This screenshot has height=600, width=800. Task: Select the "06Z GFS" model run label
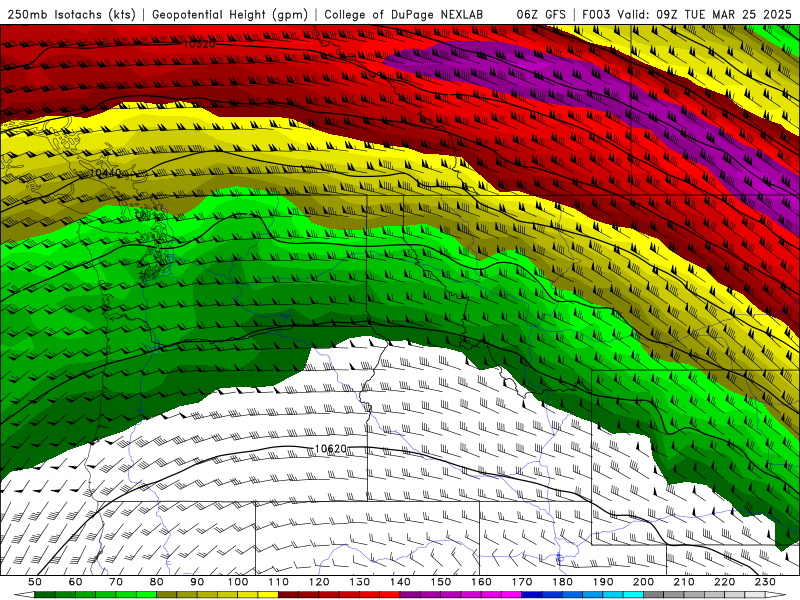point(541,14)
